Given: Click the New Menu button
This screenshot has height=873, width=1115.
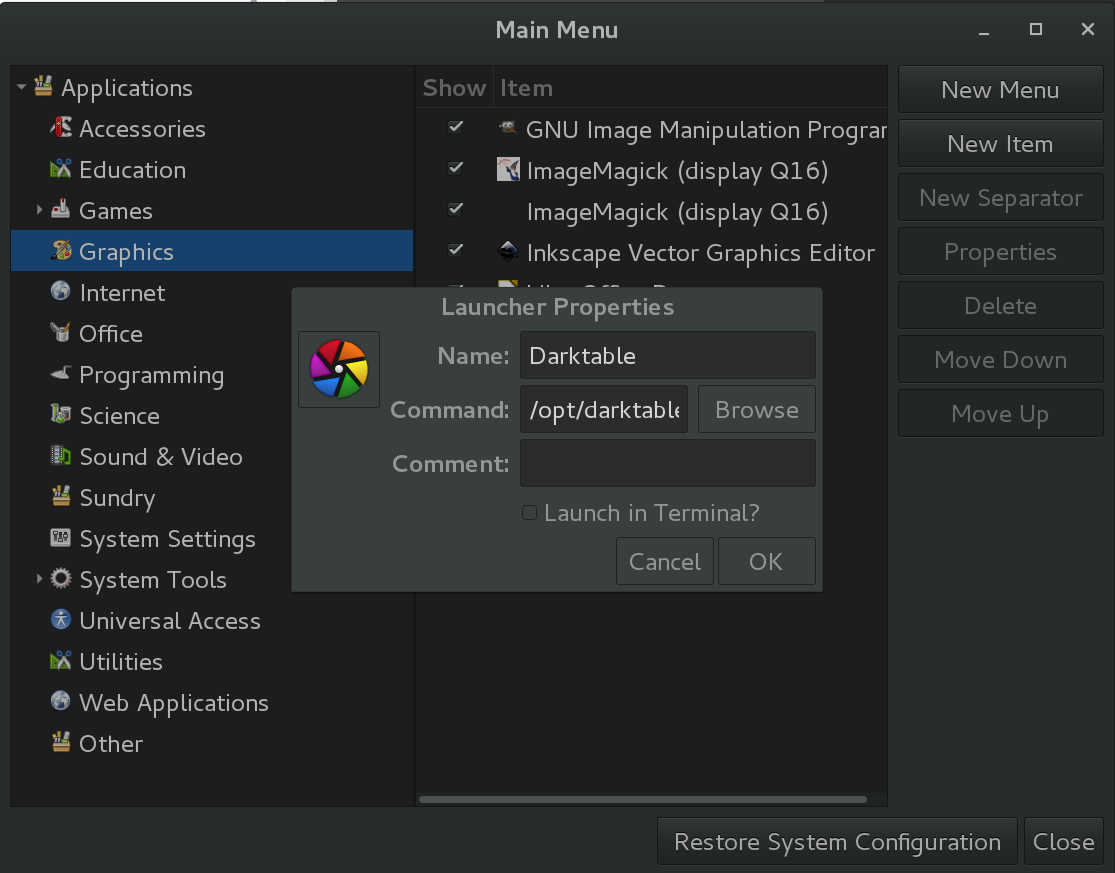Looking at the screenshot, I should click(1001, 90).
